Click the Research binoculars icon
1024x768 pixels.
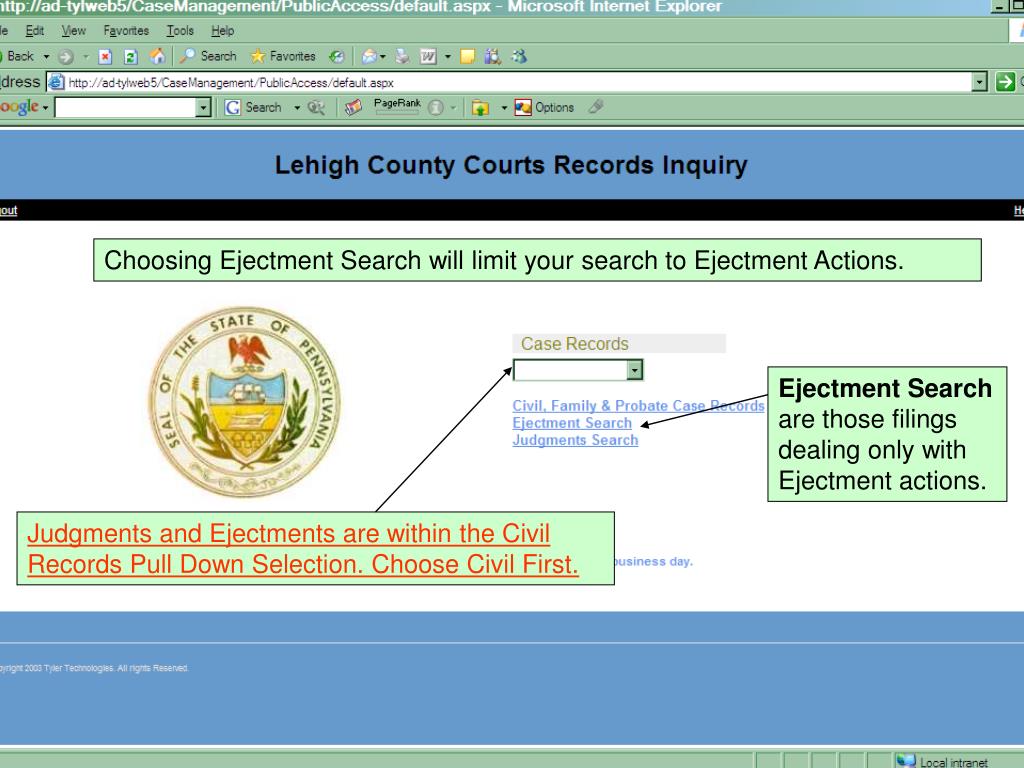click(x=492, y=57)
